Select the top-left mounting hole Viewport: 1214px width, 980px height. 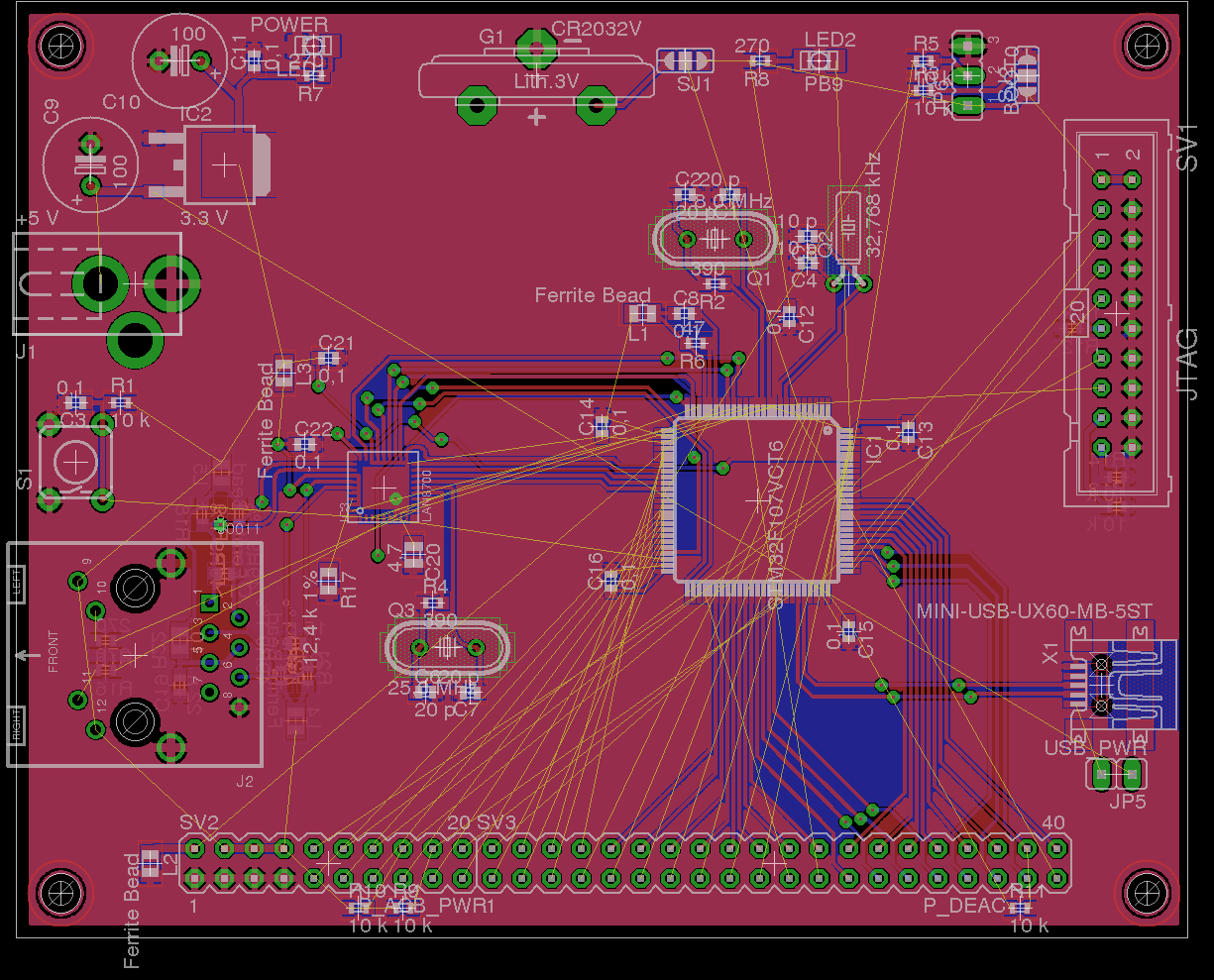pyautogui.click(x=61, y=45)
